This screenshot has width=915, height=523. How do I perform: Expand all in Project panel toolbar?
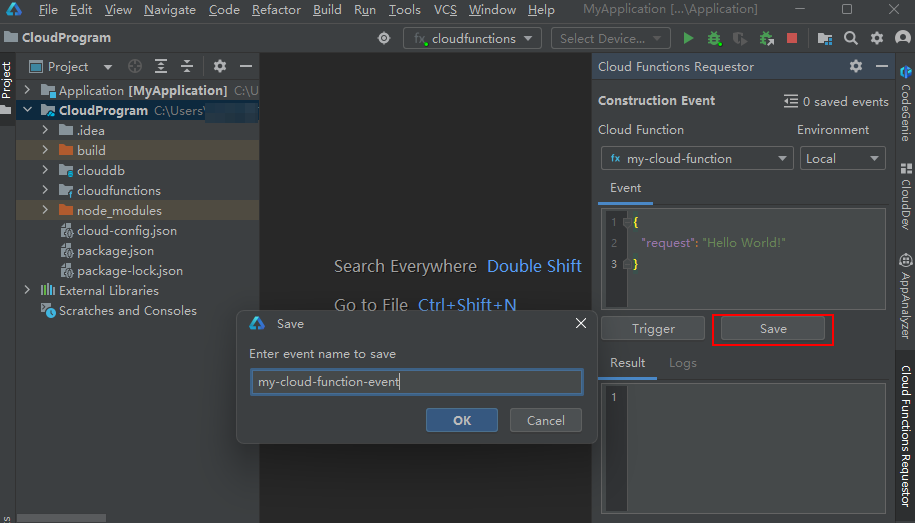[161, 67]
